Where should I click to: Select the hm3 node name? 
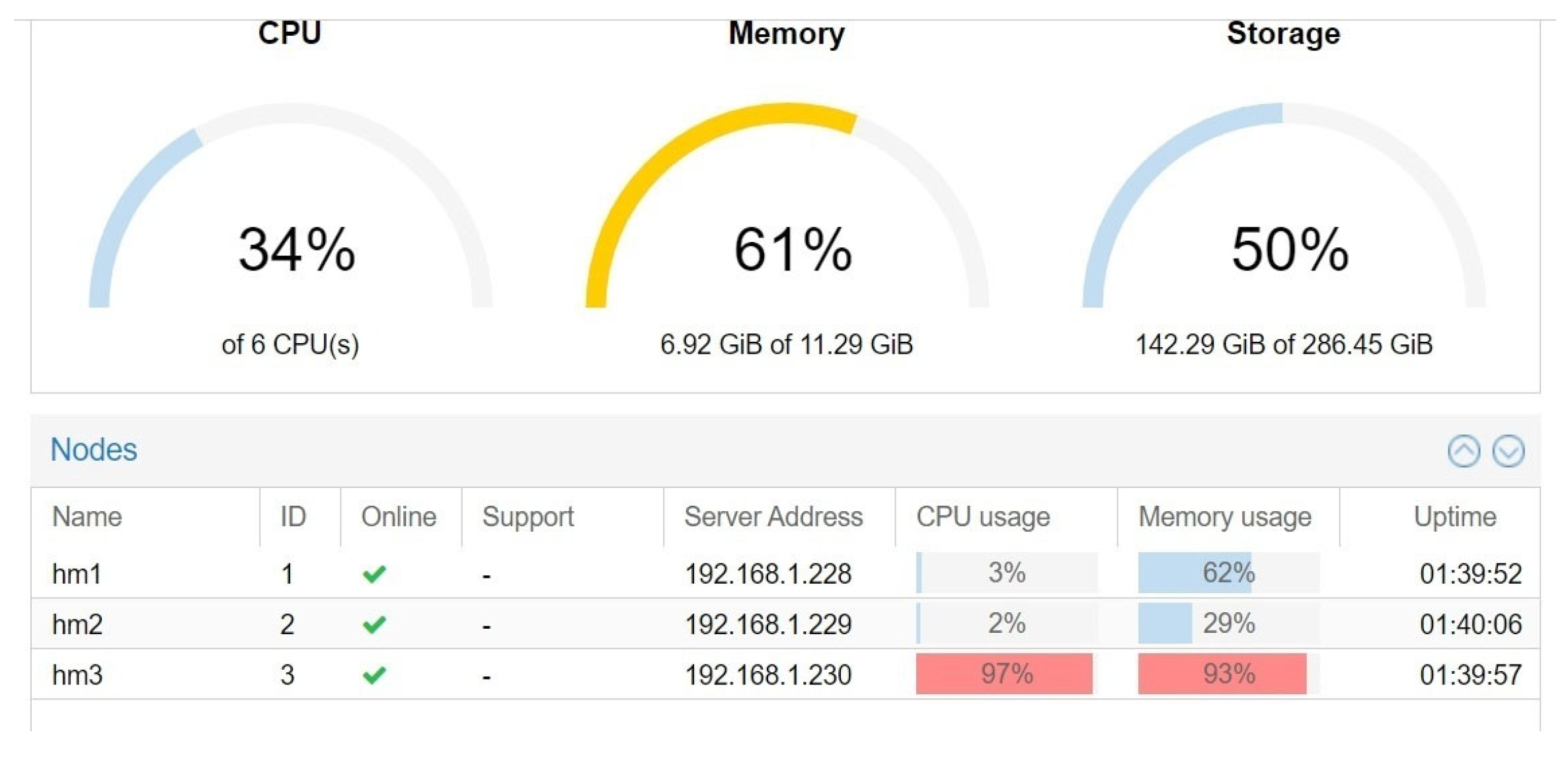coord(77,675)
